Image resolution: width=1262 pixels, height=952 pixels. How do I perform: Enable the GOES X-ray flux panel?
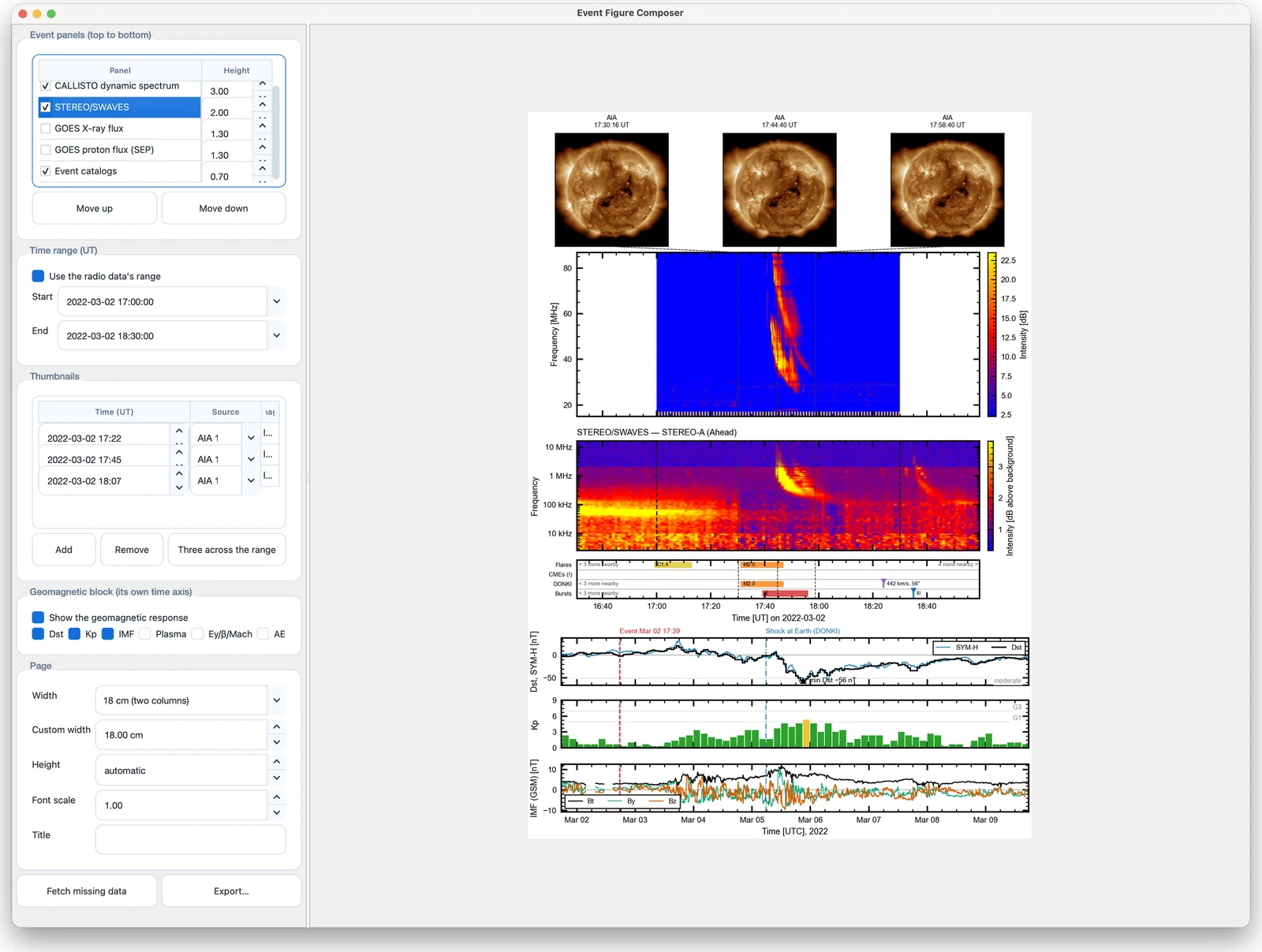click(x=46, y=129)
